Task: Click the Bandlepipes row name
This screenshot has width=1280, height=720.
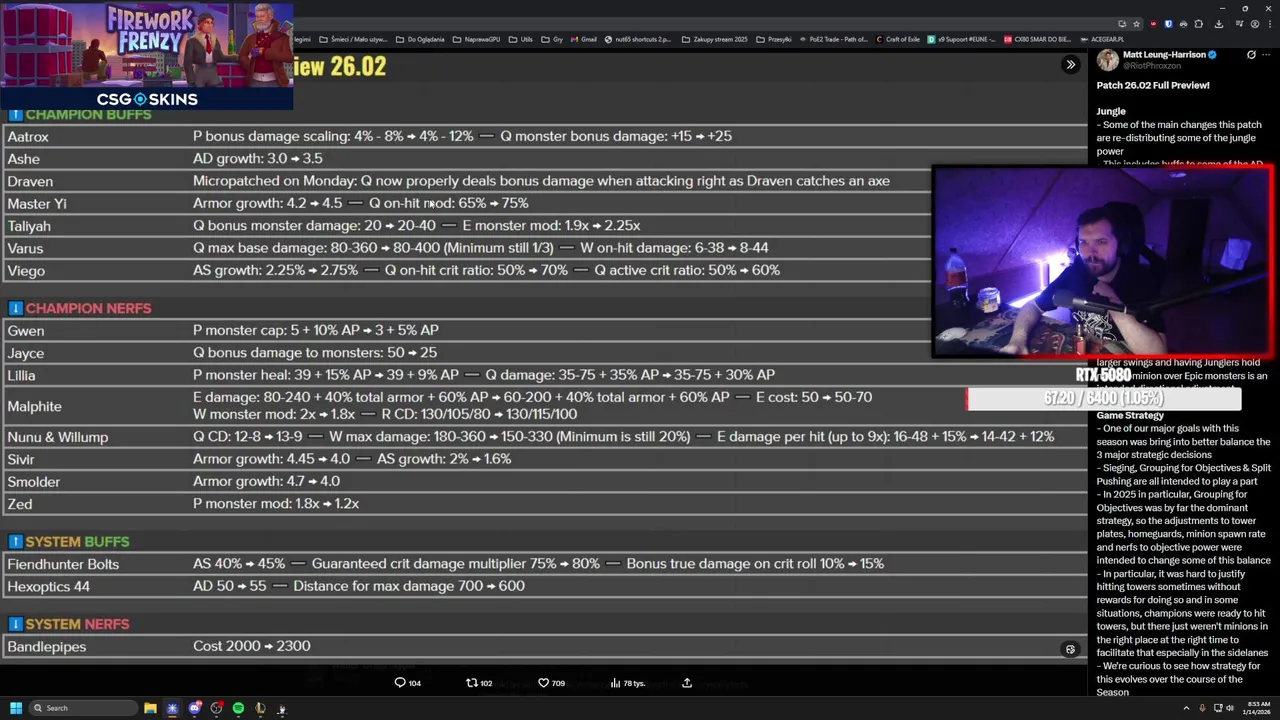Action: coord(47,647)
